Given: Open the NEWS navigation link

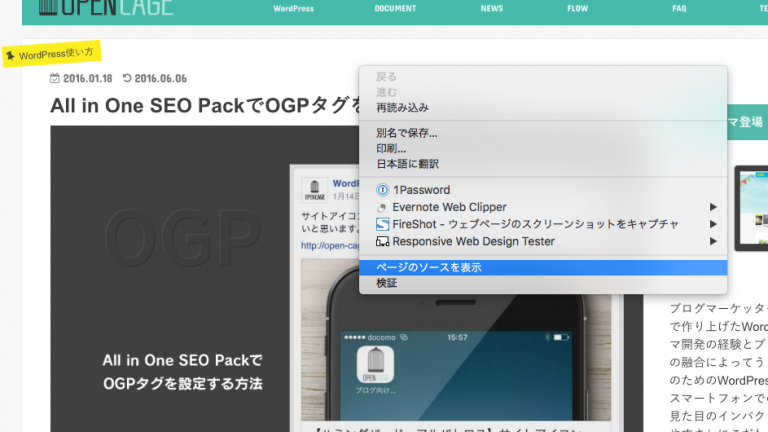Looking at the screenshot, I should pos(492,8).
